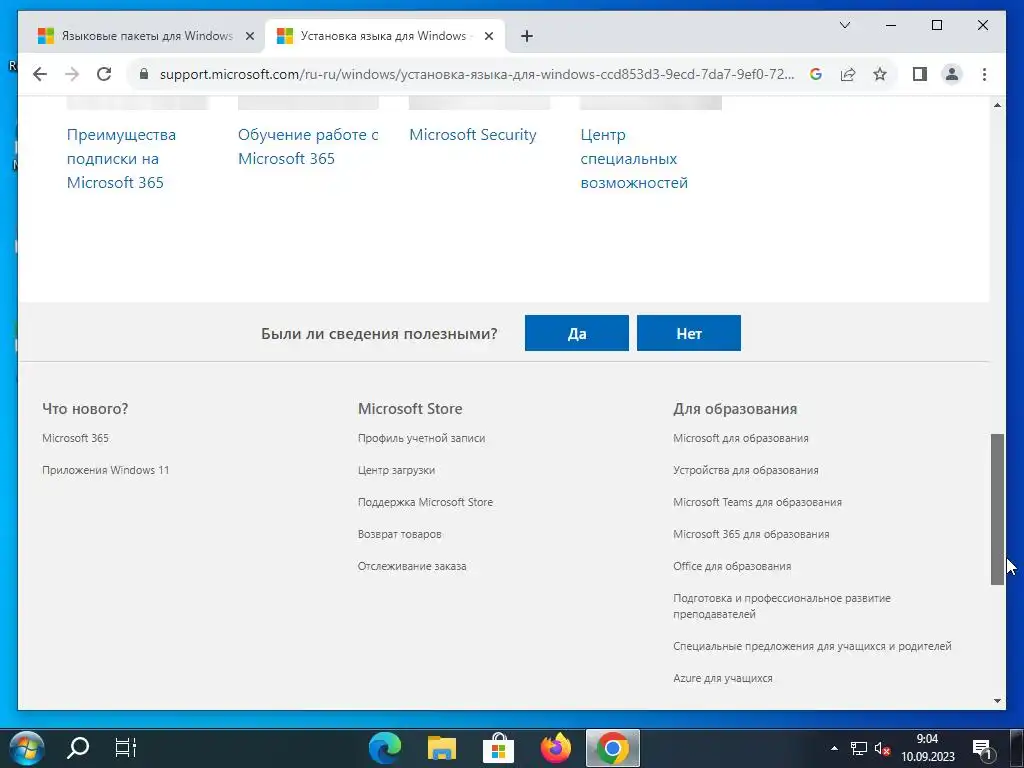Open 'Профиль учетной записи' link

pos(421,438)
